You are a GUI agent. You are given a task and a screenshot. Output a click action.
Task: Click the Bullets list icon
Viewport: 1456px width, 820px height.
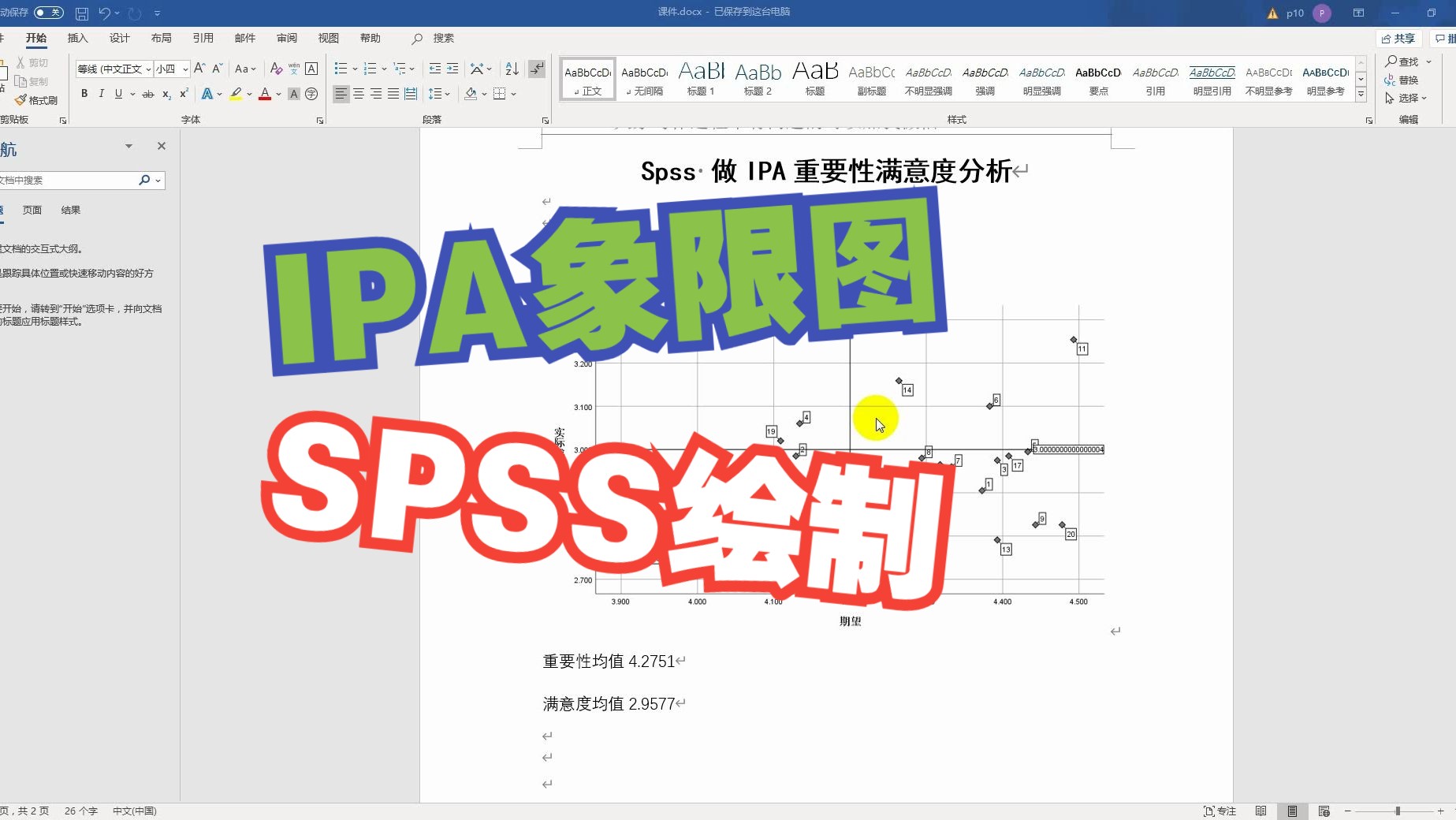coord(341,69)
